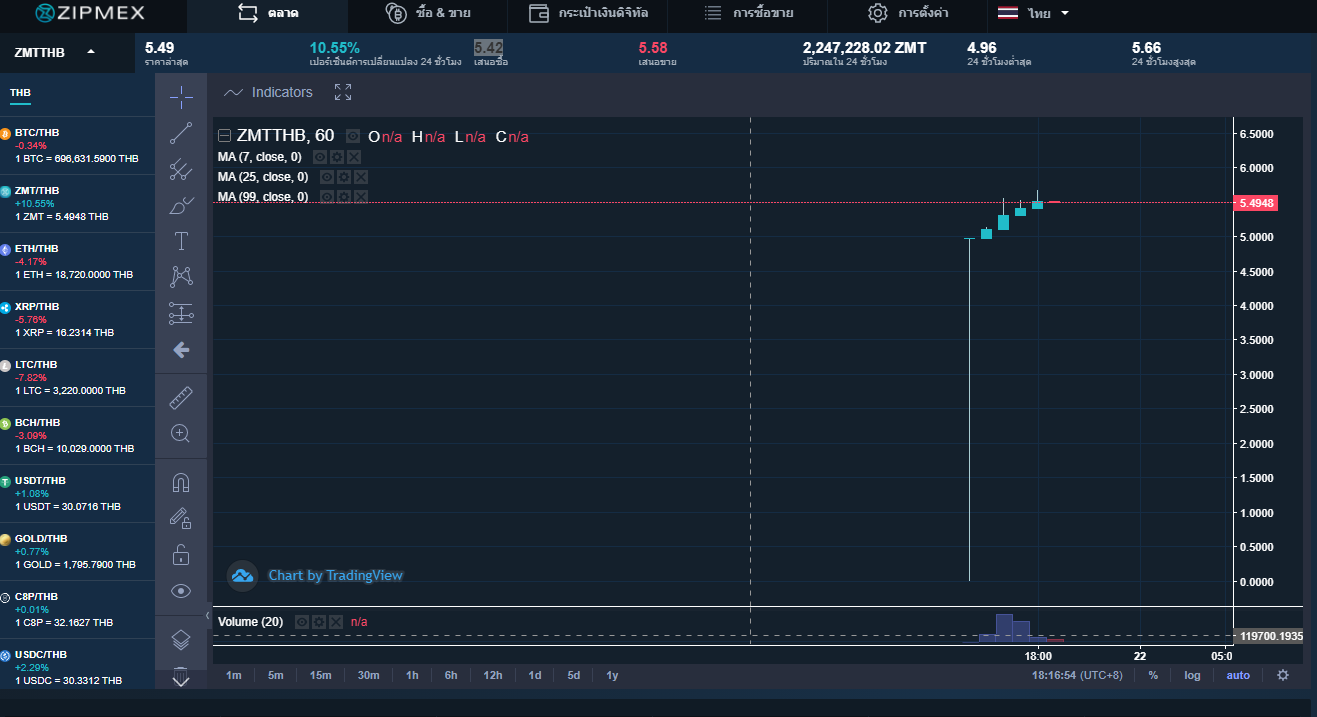Remove the MA (25, close, 0) indicator
This screenshot has height=717, width=1317.
(361, 176)
